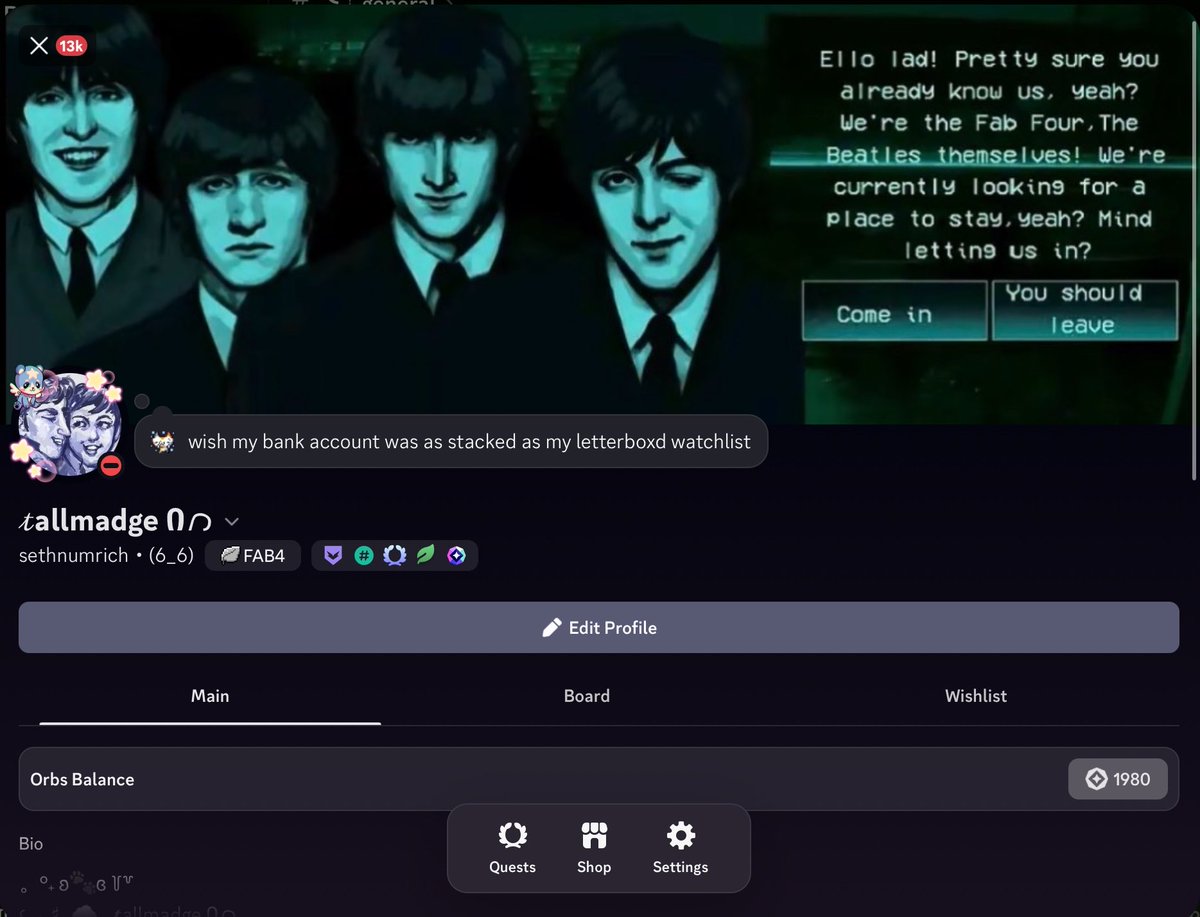Click the profile avatar picture
This screenshot has width=1200, height=917.
[x=68, y=423]
